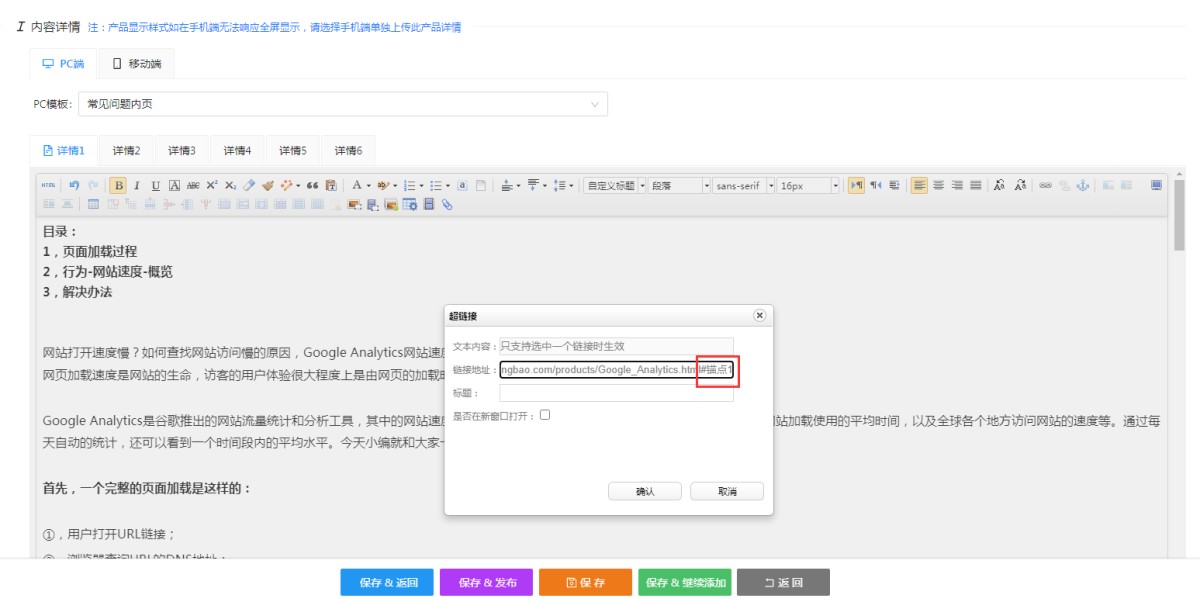Click the insert hyperlink chain icon

[x=1045, y=185]
